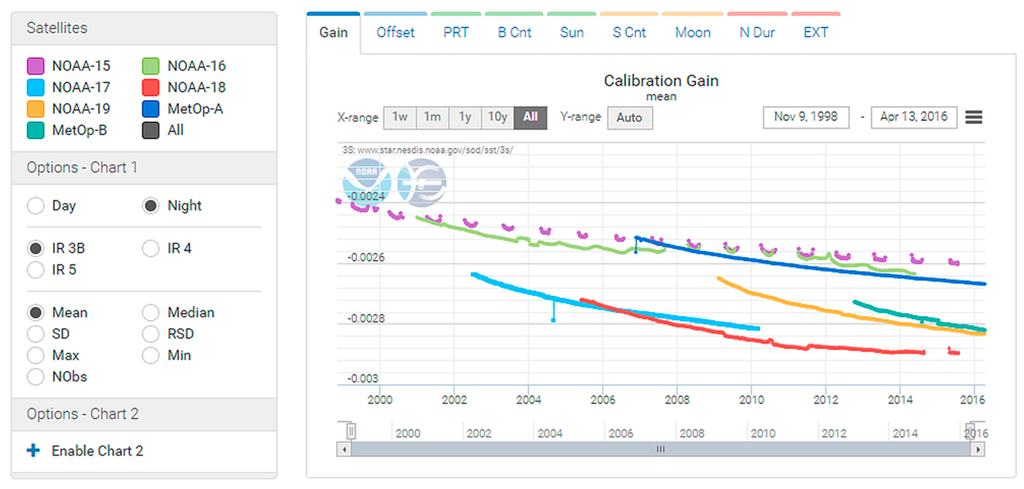Click the scrollbar left arrow
Screen dimensions: 1024x489
pos(345,450)
